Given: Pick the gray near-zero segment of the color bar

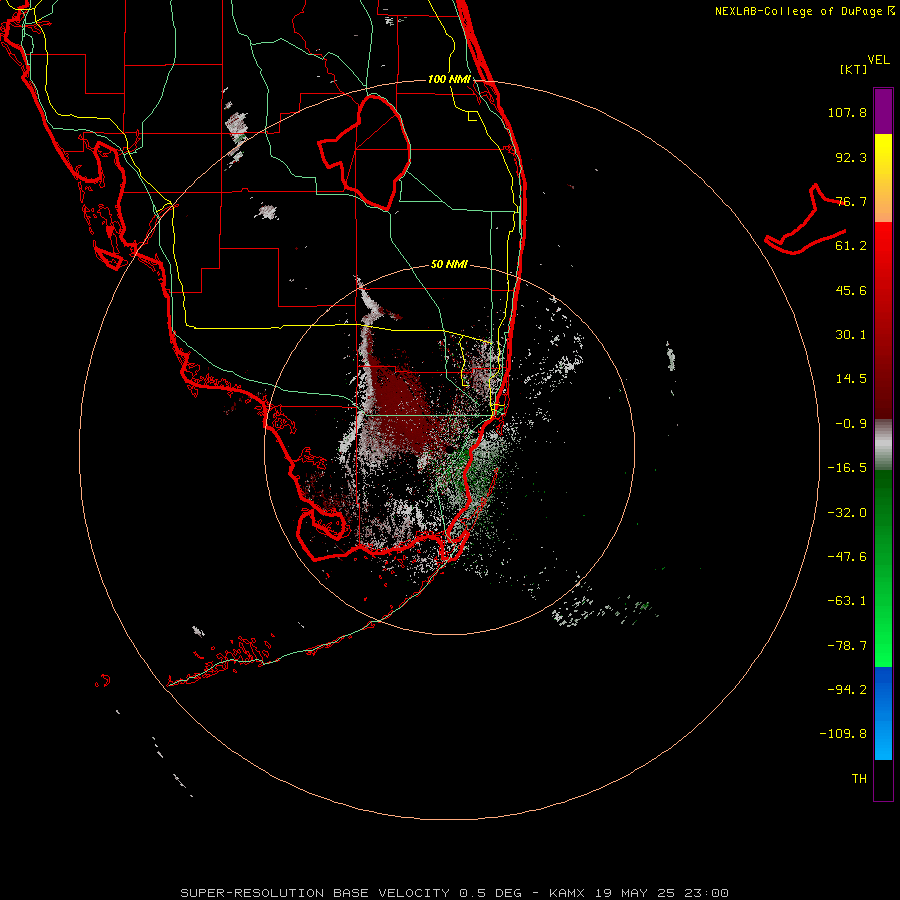Looking at the screenshot, I should 883,443.
